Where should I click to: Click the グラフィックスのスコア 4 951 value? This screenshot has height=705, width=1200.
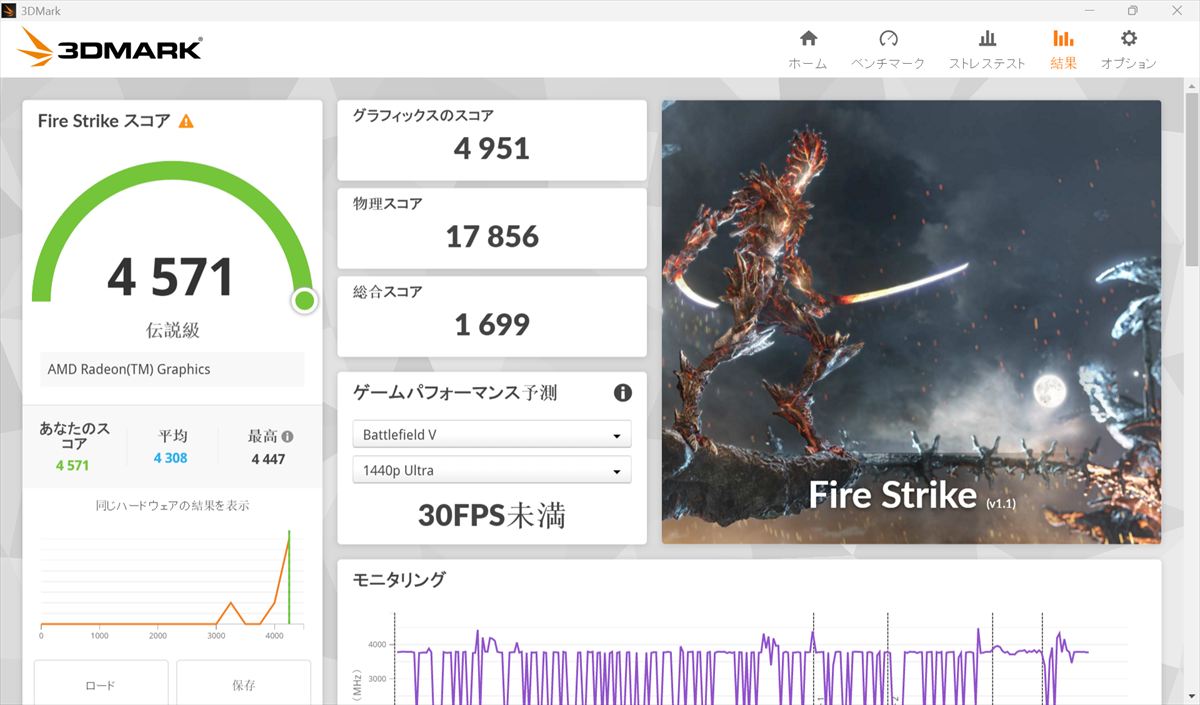491,149
